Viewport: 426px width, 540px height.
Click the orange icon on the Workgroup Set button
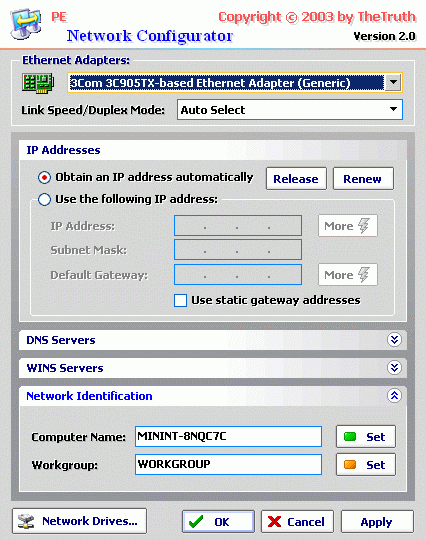[x=350, y=465]
